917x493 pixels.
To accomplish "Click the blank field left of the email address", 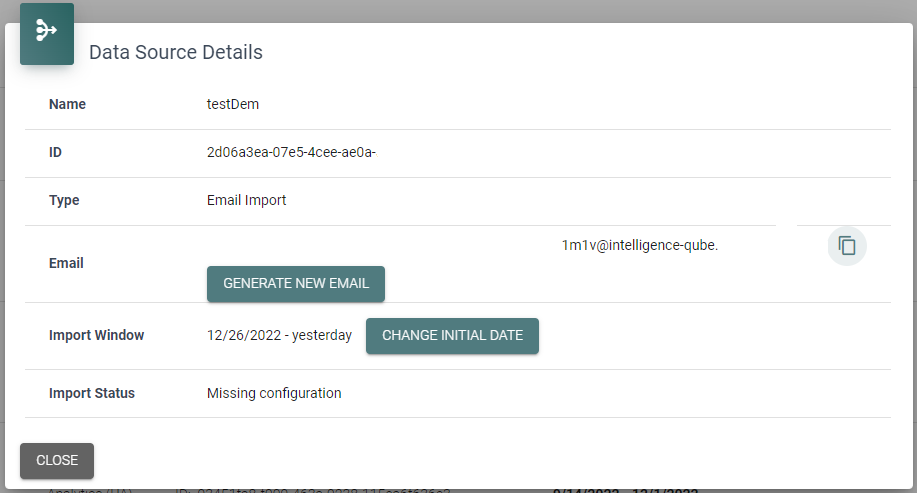I will point(380,245).
